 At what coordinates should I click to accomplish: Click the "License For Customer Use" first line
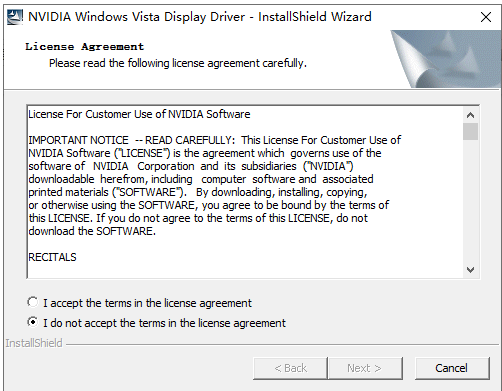pyautogui.click(x=139, y=114)
